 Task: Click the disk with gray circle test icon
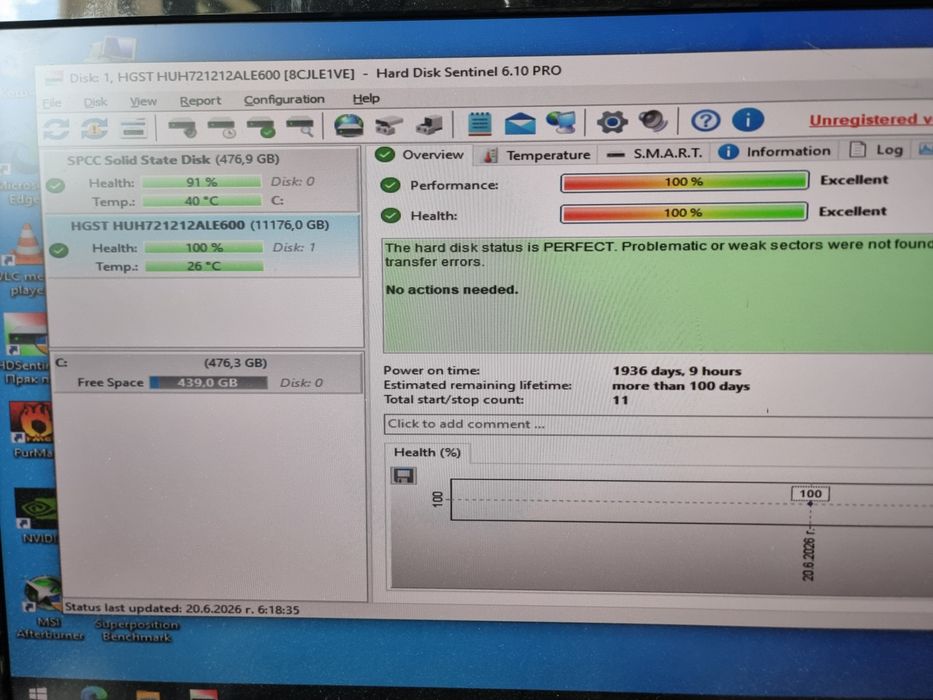point(183,127)
